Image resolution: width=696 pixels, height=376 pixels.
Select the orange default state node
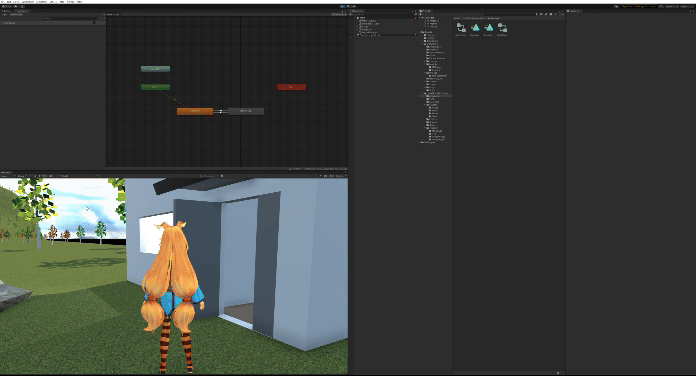[x=195, y=111]
